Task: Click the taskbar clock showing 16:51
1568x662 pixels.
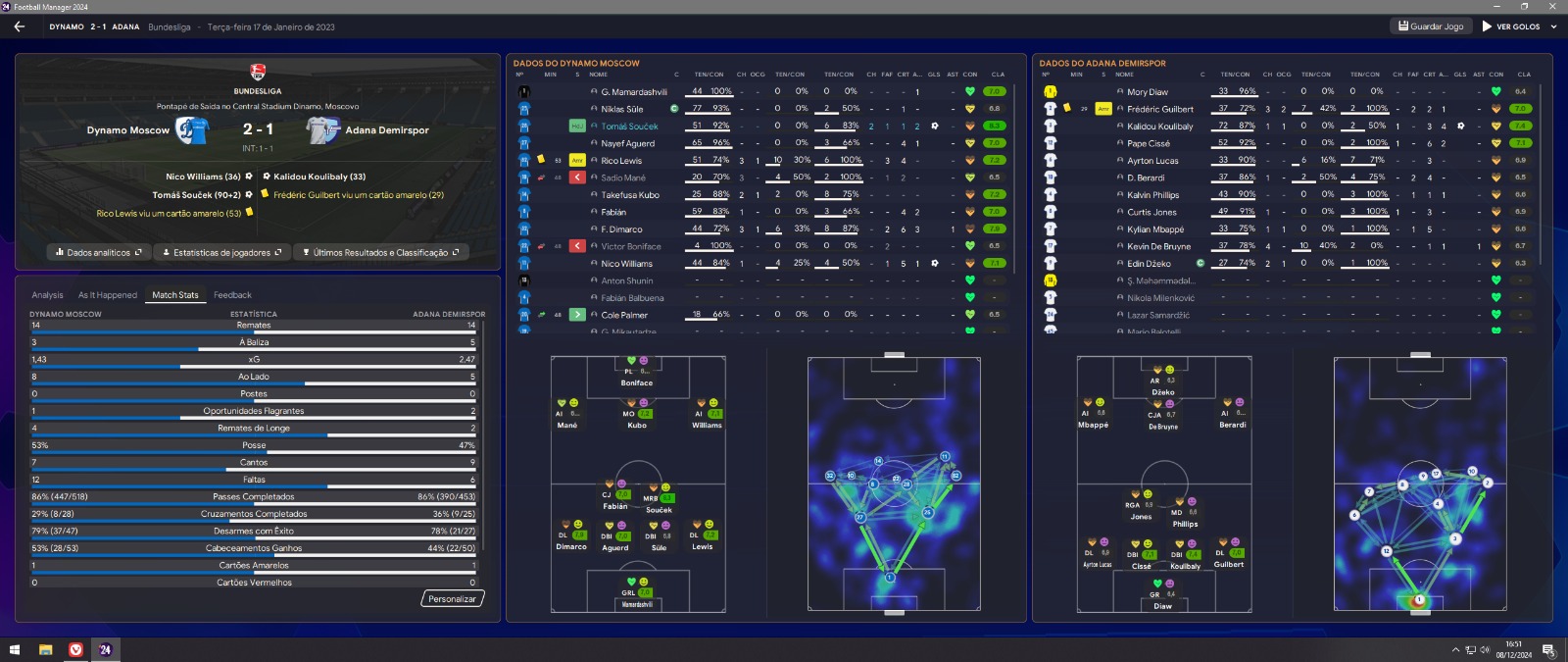Action: coord(1514,649)
